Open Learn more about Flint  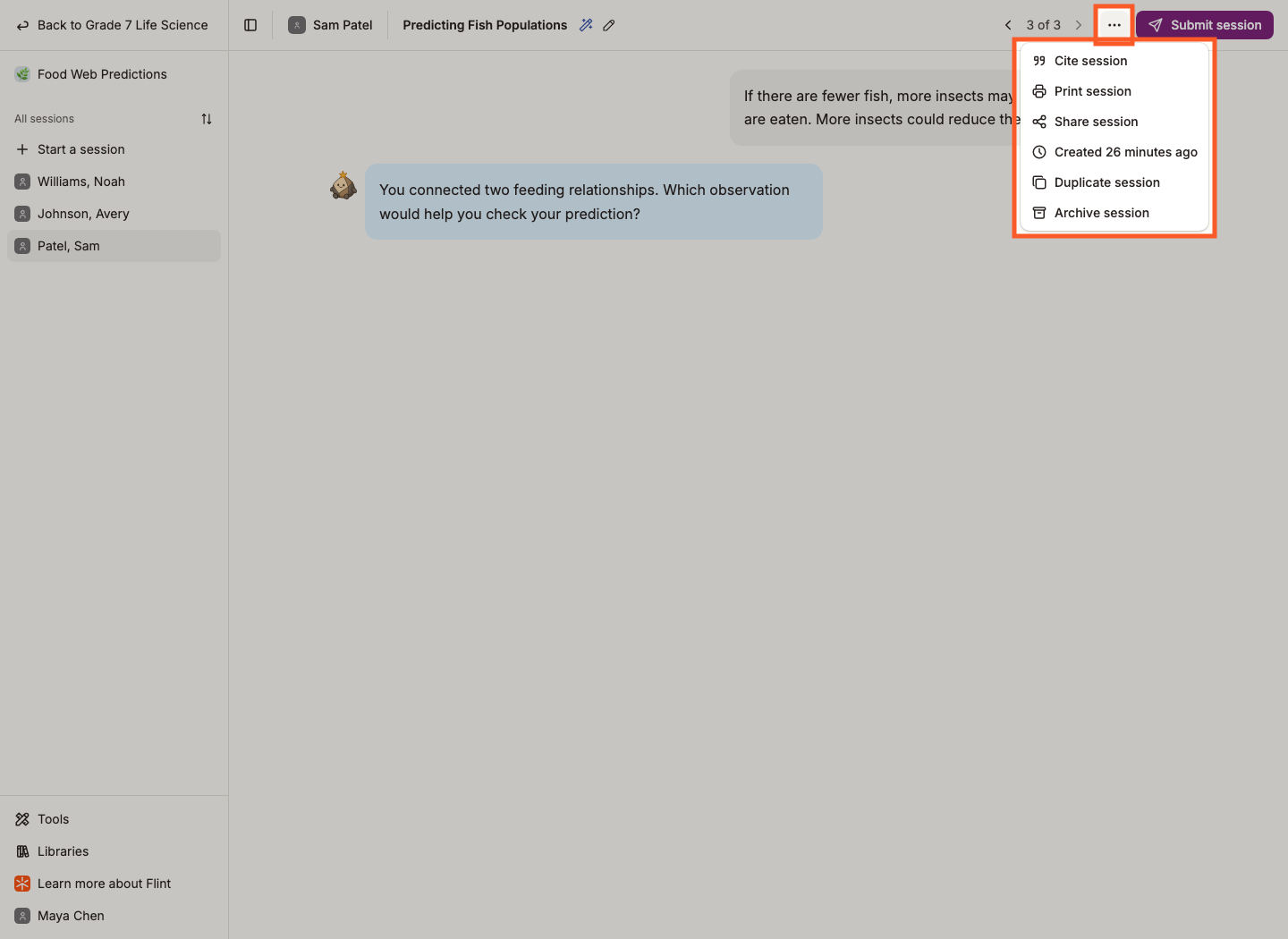[x=114, y=884]
